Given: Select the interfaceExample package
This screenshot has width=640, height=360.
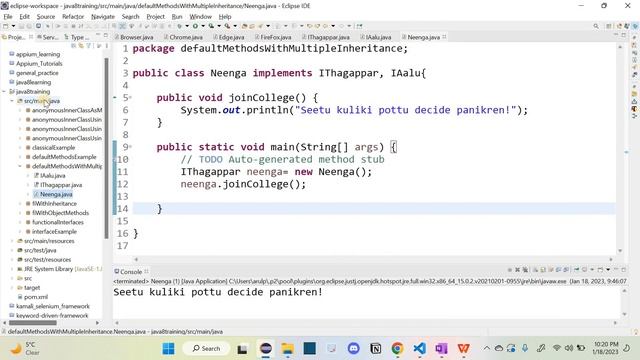Looking at the screenshot, I should click(x=54, y=231).
